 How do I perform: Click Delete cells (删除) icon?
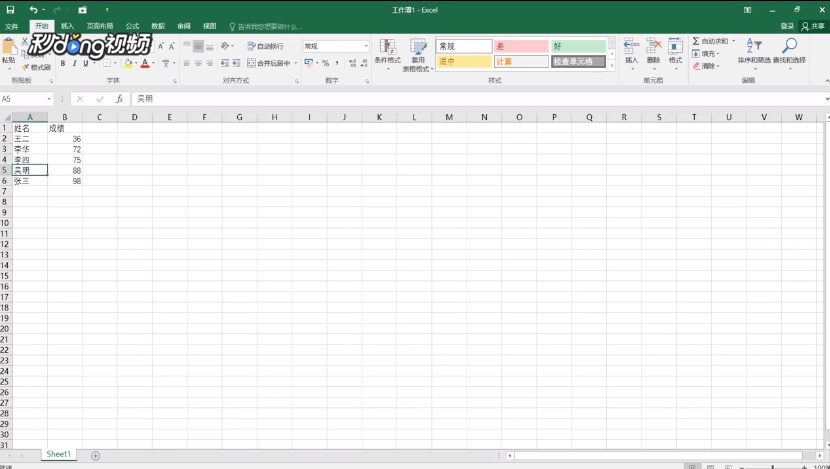point(654,46)
